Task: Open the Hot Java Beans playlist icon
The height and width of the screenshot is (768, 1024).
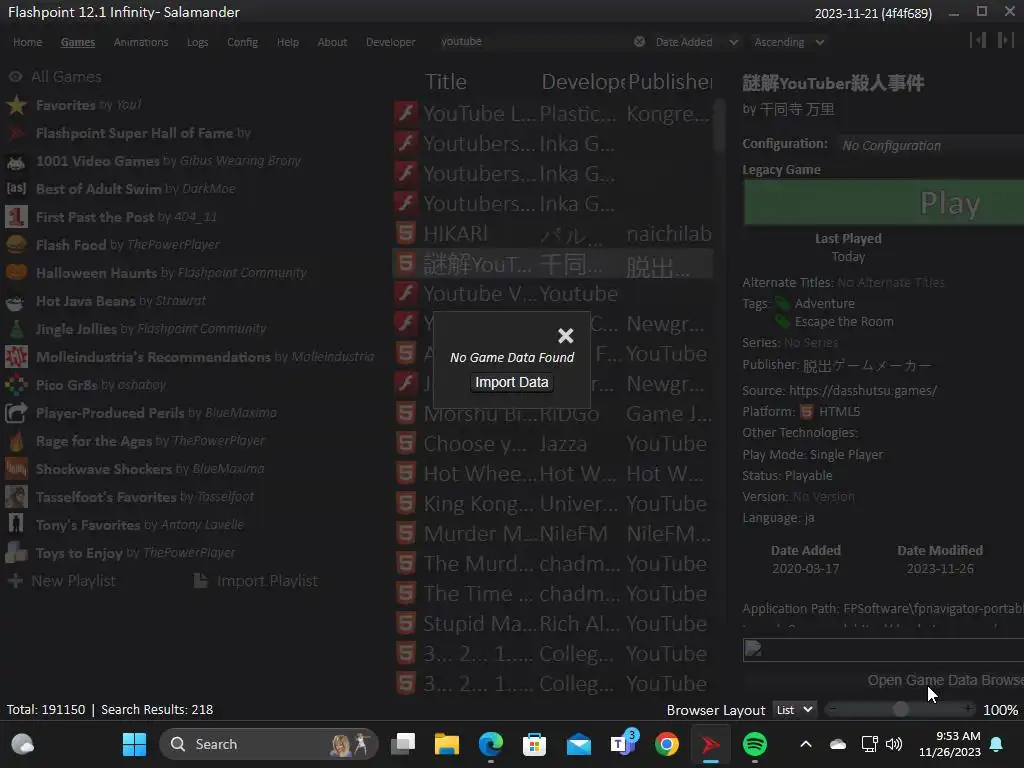Action: [16, 301]
